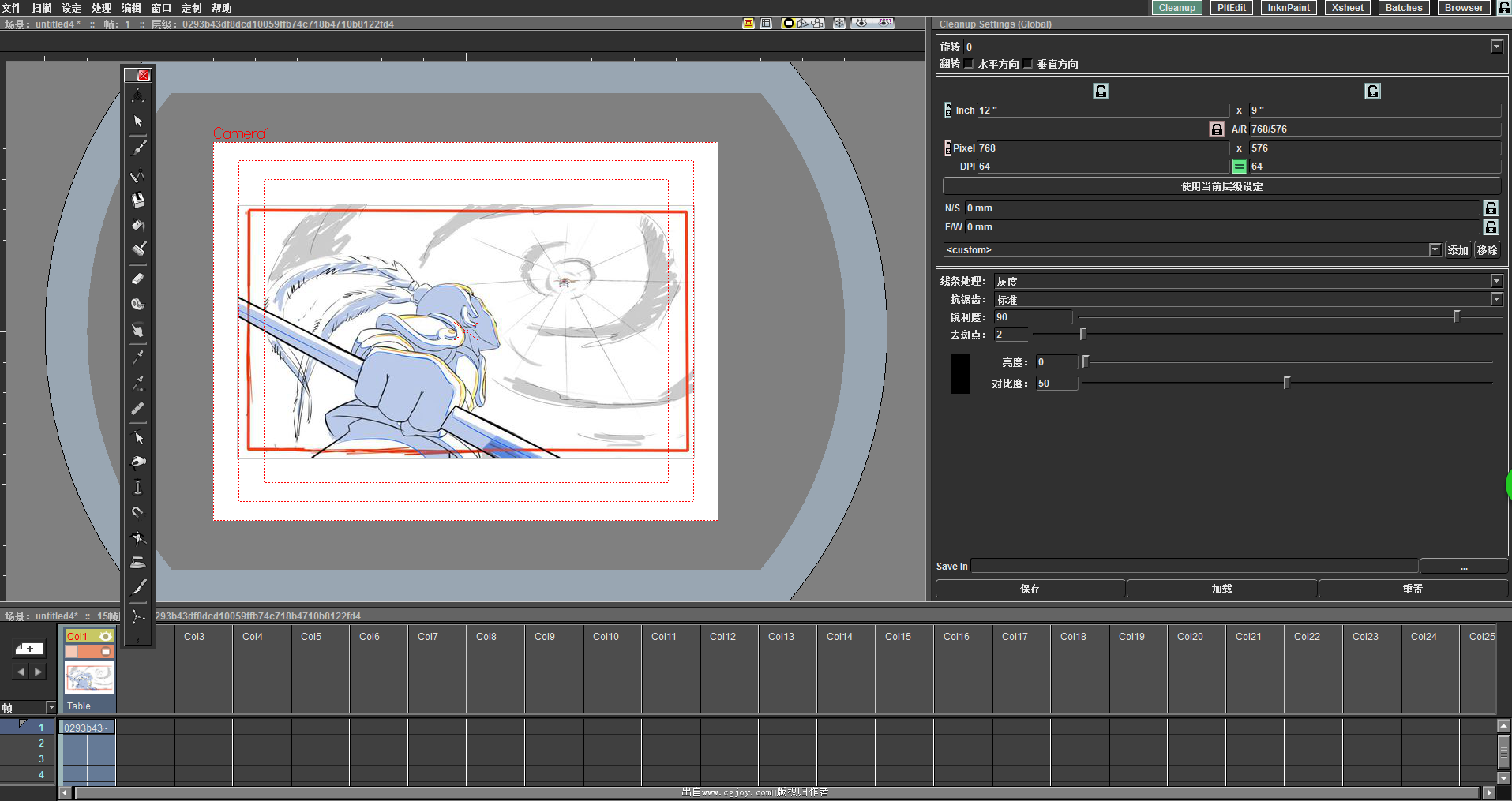Select the Eraser tool
Image resolution: width=1512 pixels, height=801 pixels.
tap(138, 279)
